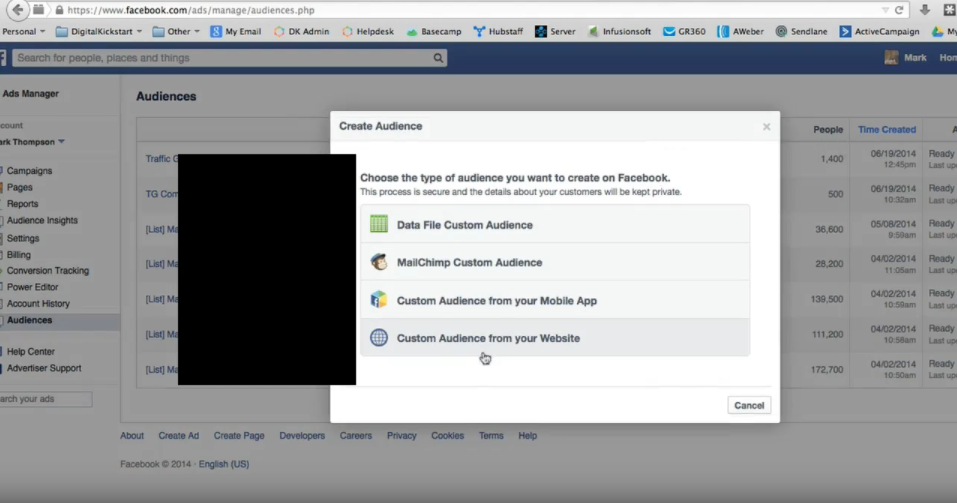This screenshot has width=957, height=503.
Task: Choose MailChimp Custom Audience option
Action: click(555, 262)
